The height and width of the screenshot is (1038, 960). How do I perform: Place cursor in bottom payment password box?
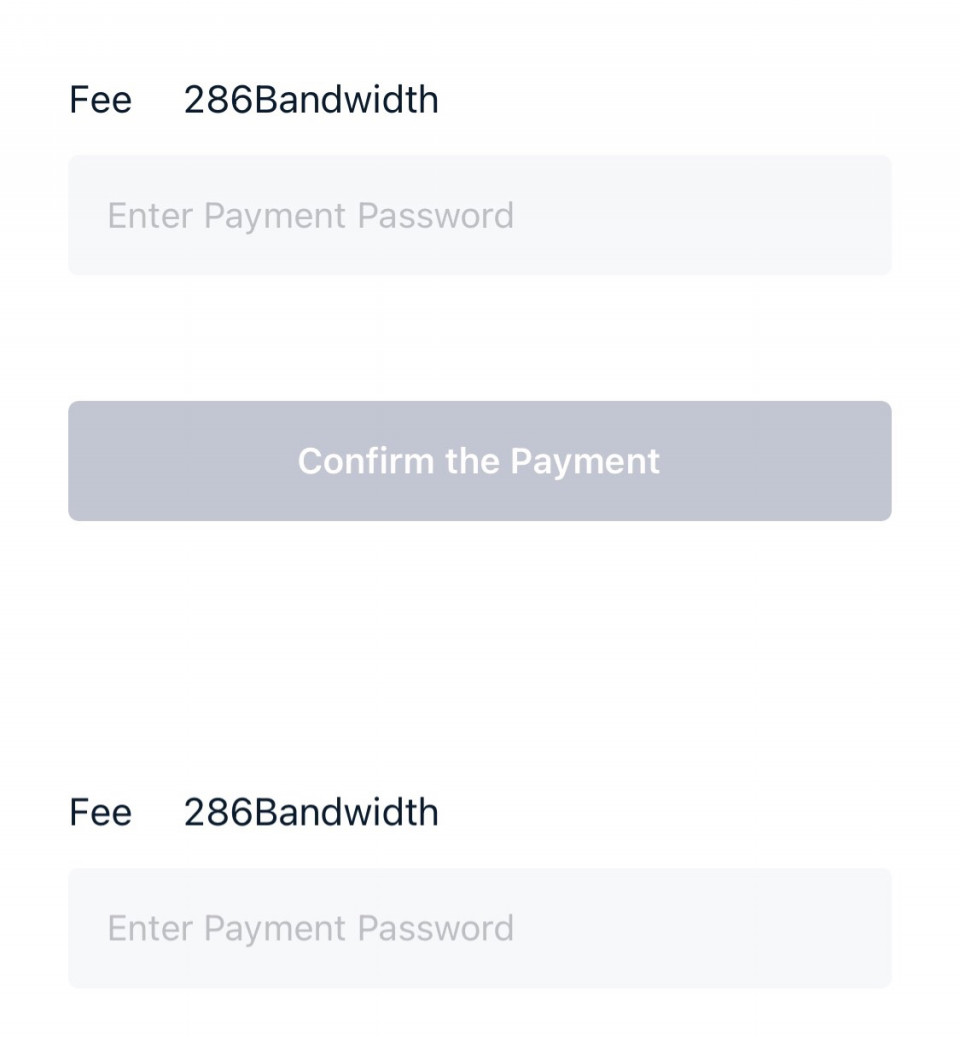(480, 928)
